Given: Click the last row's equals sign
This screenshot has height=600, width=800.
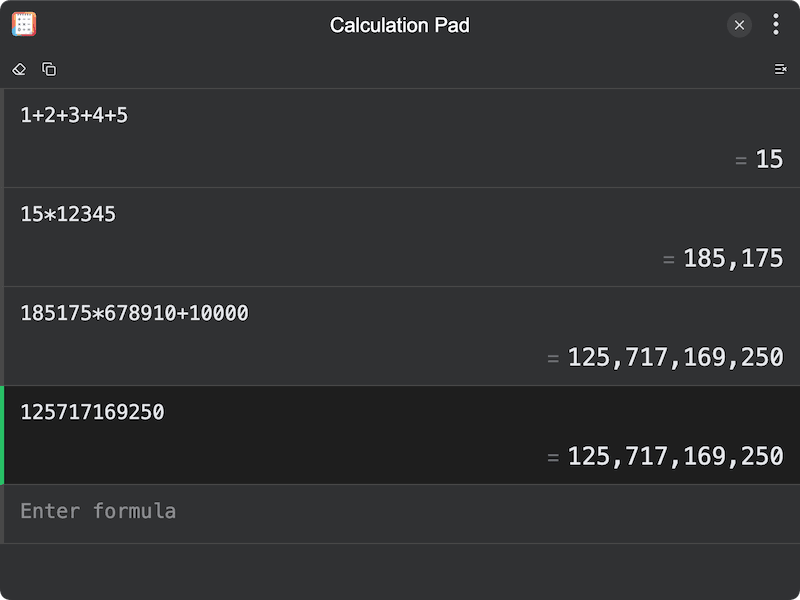Looking at the screenshot, I should pos(551,456).
